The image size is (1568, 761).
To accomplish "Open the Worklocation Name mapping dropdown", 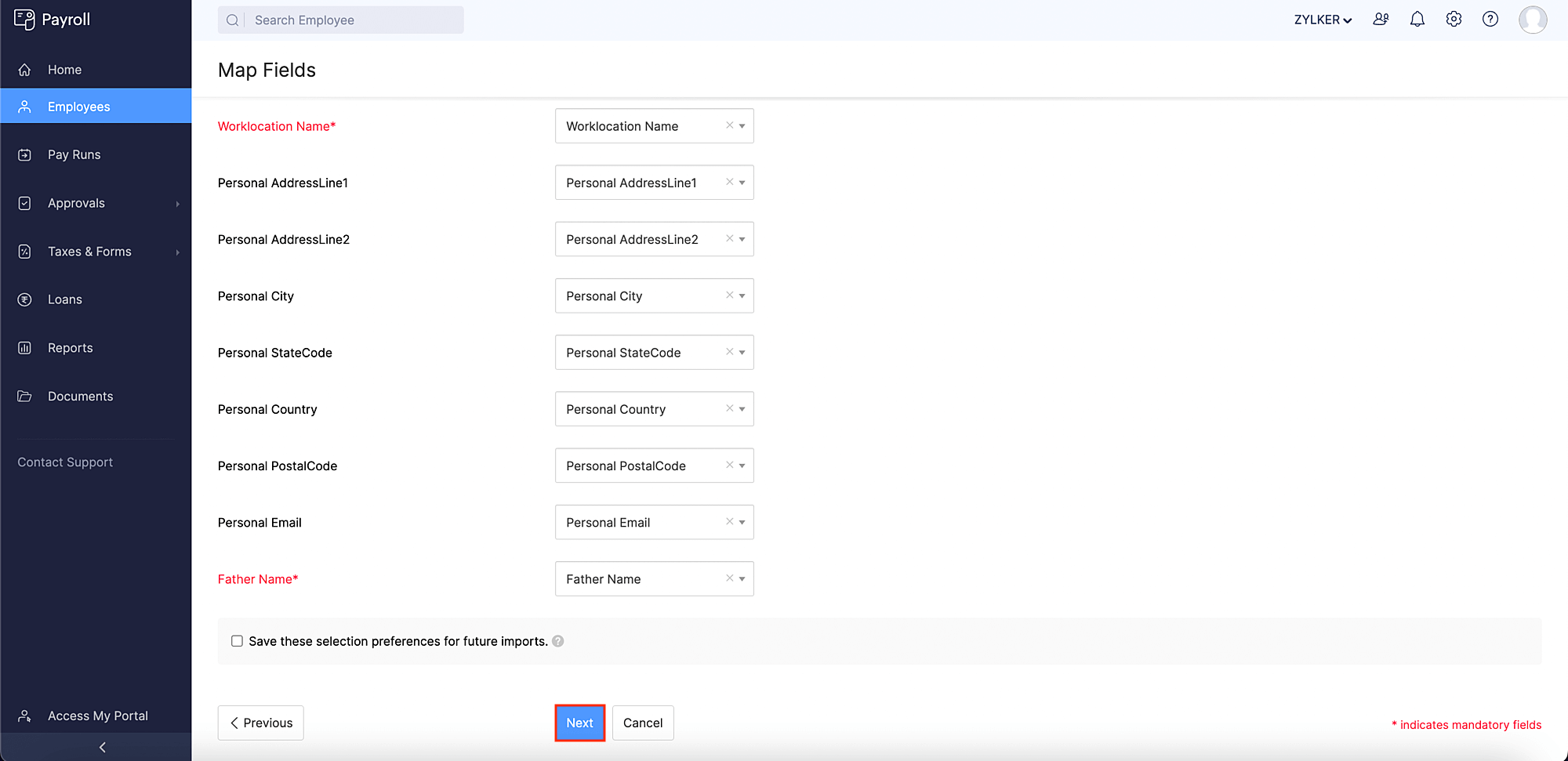I will (x=742, y=125).
